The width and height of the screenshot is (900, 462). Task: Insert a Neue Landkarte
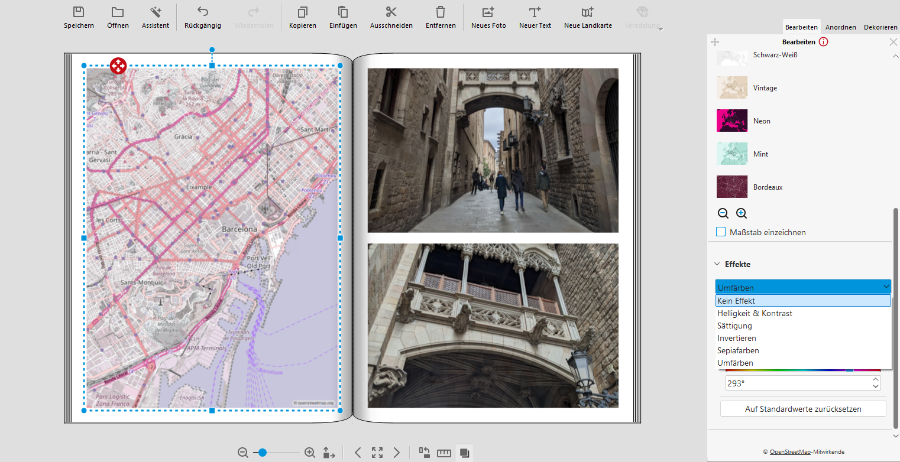click(587, 12)
